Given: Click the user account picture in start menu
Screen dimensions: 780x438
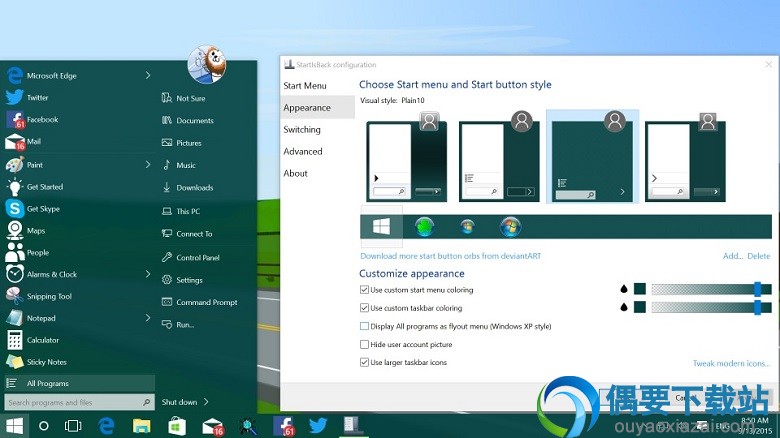Looking at the screenshot, I should [x=207, y=65].
